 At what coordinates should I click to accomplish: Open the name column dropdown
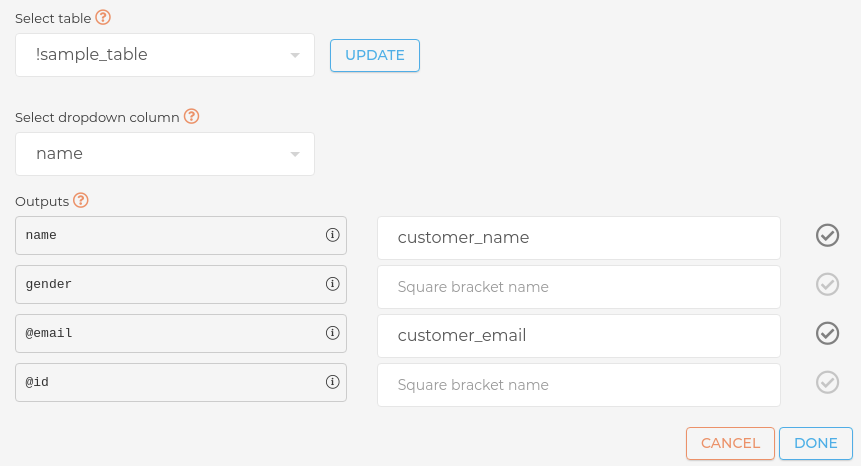[x=165, y=154]
